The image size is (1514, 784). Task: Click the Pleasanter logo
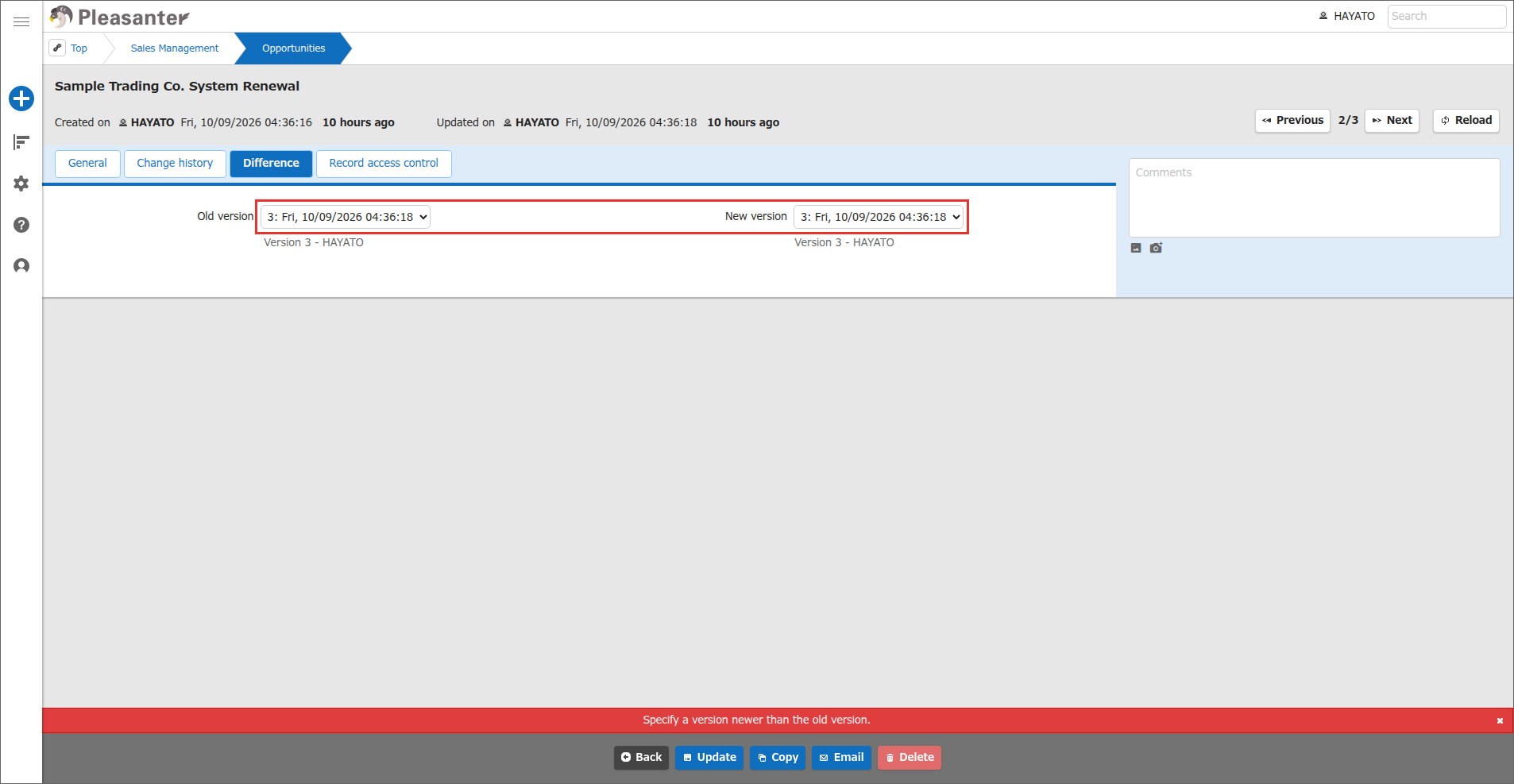click(120, 17)
